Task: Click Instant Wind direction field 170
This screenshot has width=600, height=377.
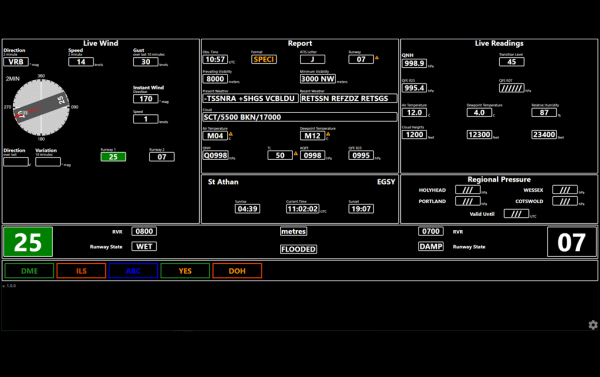Action: (146, 99)
